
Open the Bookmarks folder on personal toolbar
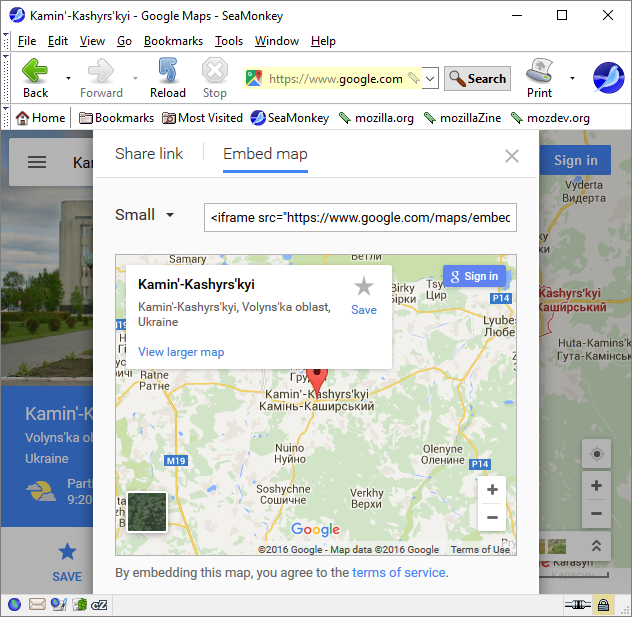point(116,118)
